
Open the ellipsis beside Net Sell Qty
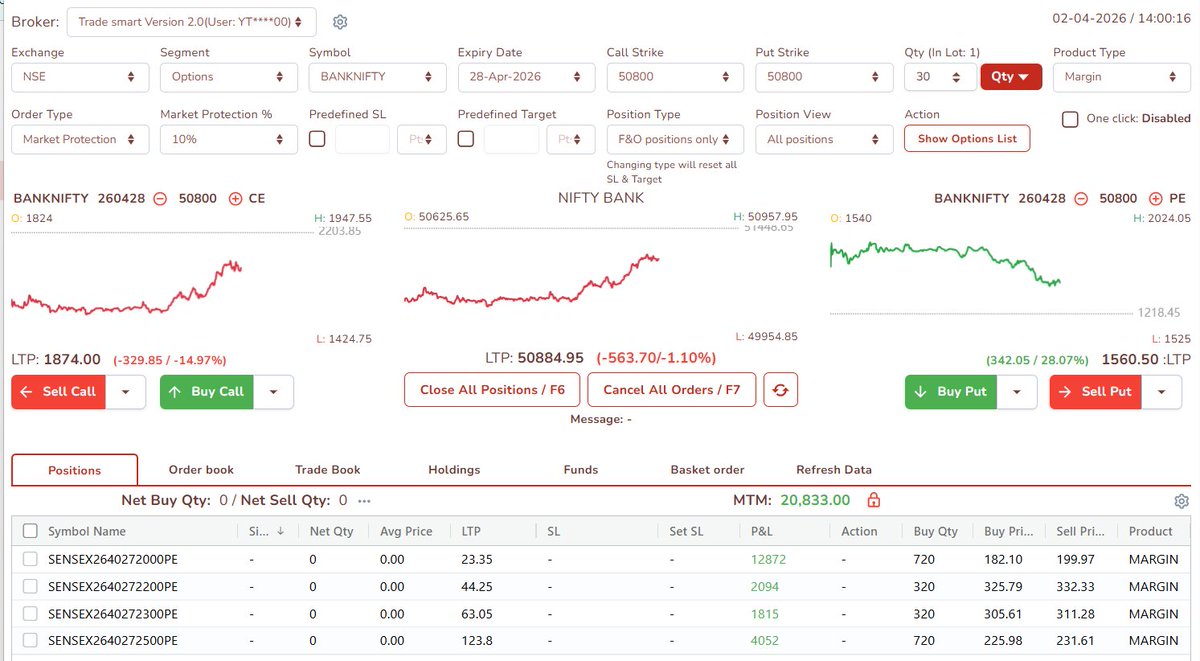[364, 500]
